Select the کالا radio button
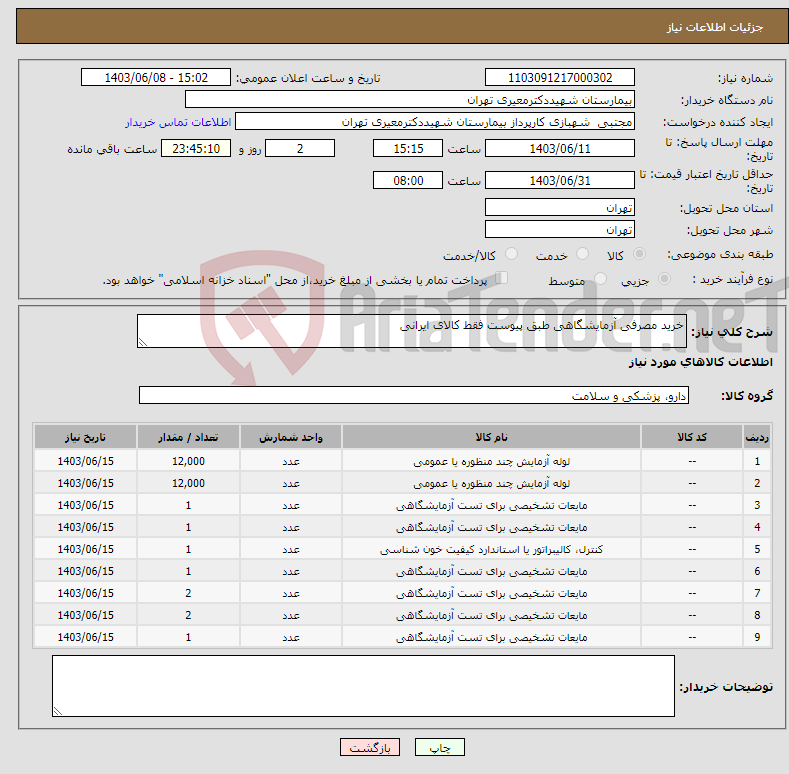789x774 pixels. click(x=639, y=254)
